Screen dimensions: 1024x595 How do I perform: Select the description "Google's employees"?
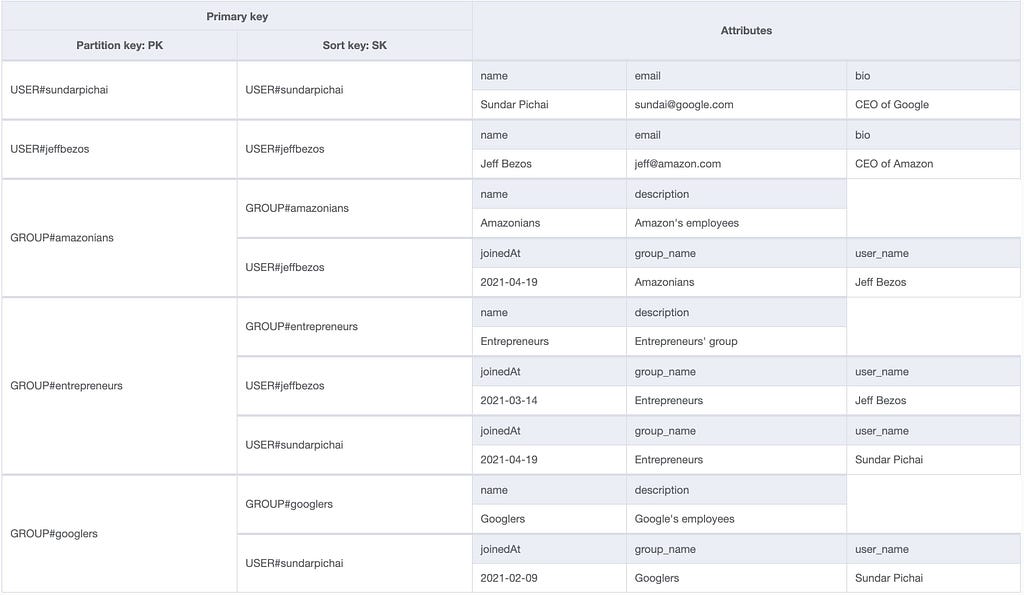click(737, 519)
